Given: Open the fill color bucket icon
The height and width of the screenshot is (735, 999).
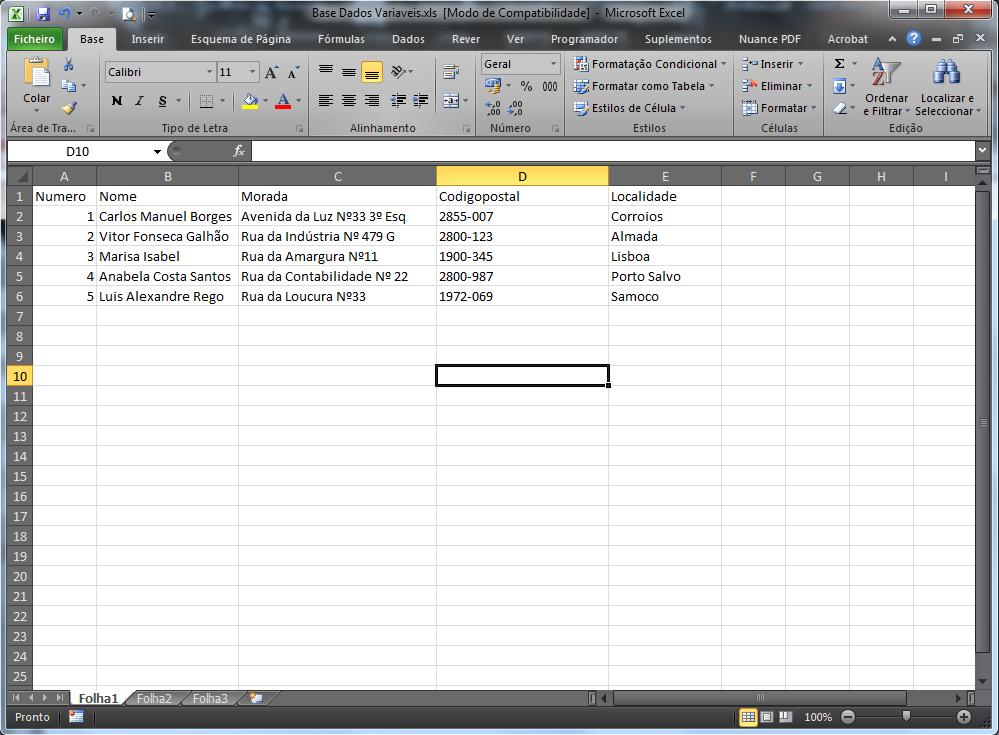Looking at the screenshot, I should click(x=249, y=102).
